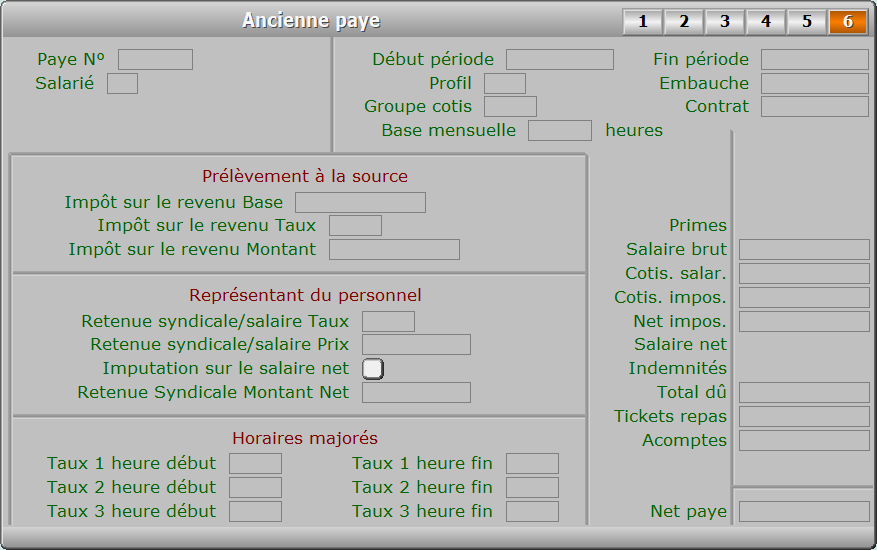
Task: Focus Retenue Syndicale Montant Net field
Action: coord(416,393)
